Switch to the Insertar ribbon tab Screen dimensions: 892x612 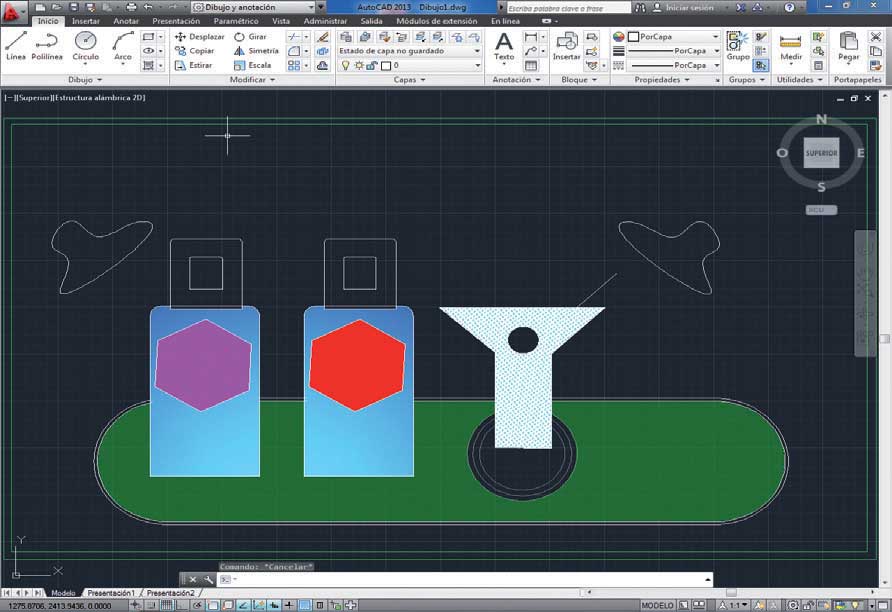pyautogui.click(x=86, y=21)
